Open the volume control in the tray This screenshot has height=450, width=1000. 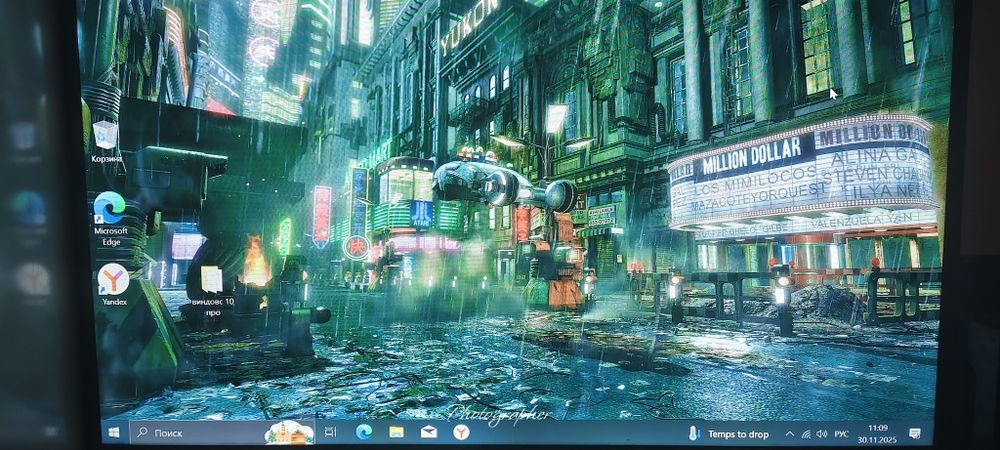tap(821, 434)
